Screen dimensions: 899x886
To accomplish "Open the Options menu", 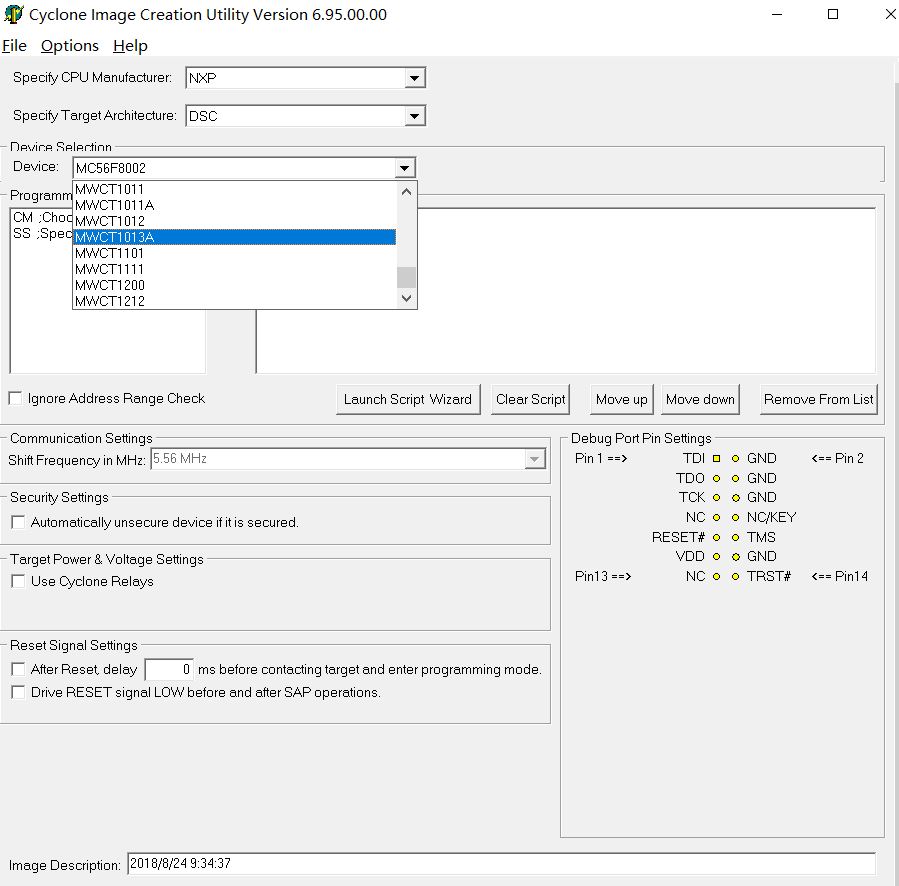I will tap(70, 45).
